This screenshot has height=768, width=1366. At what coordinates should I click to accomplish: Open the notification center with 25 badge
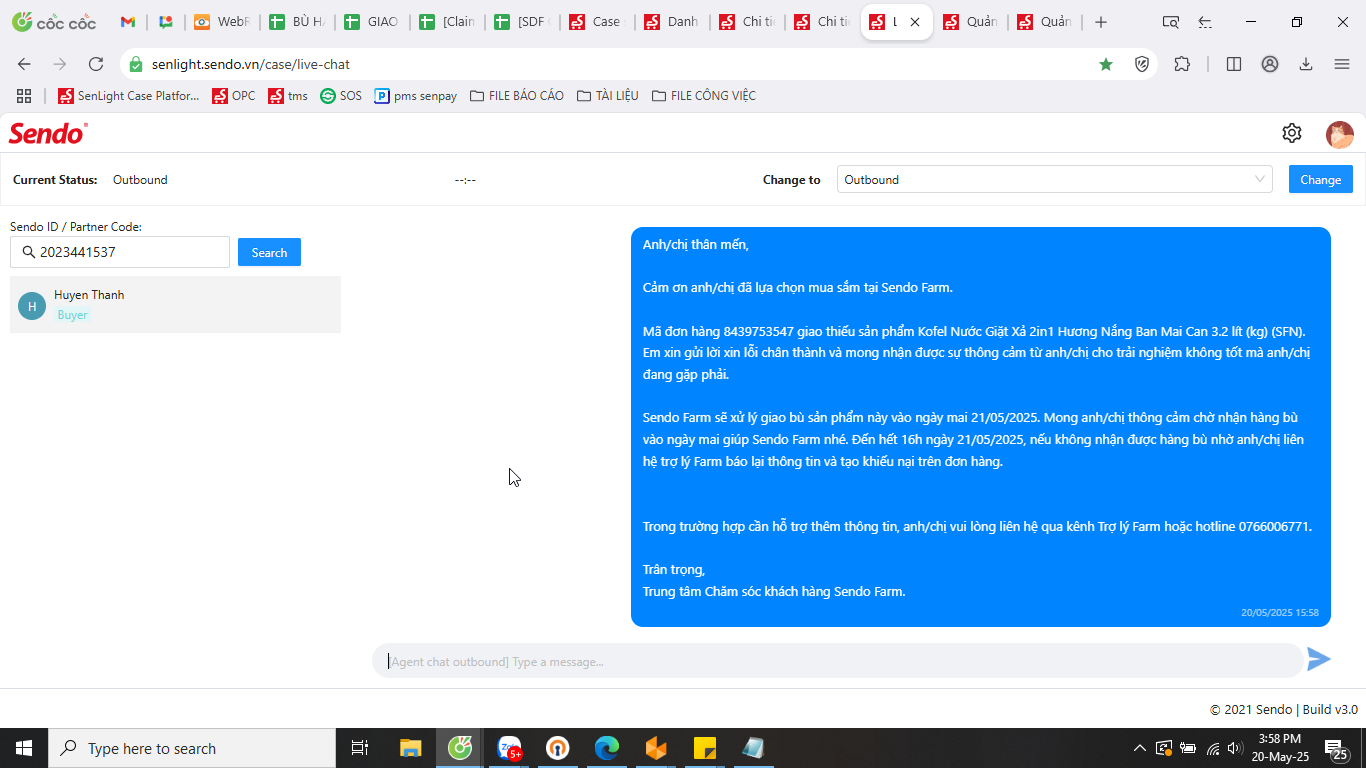point(1336,748)
